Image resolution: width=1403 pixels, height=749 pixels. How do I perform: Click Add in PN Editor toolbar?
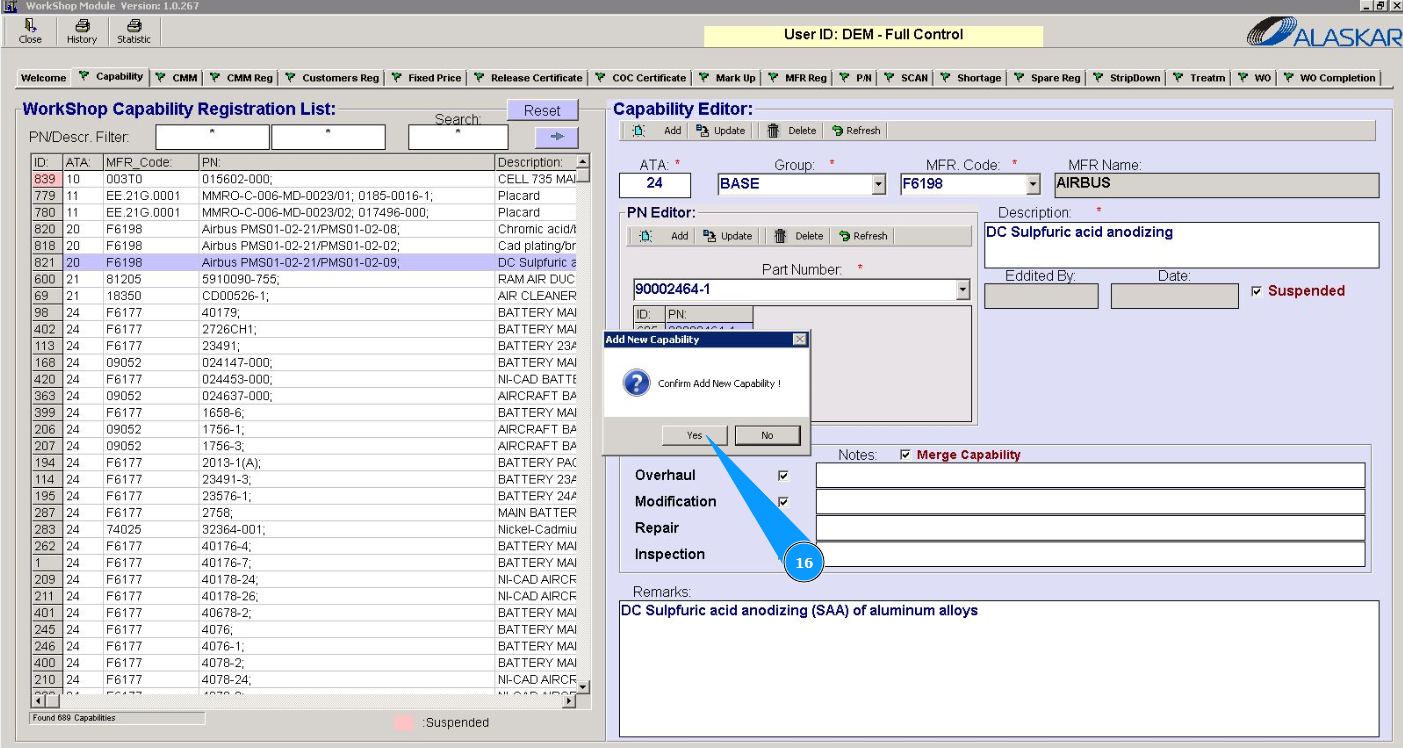[665, 236]
